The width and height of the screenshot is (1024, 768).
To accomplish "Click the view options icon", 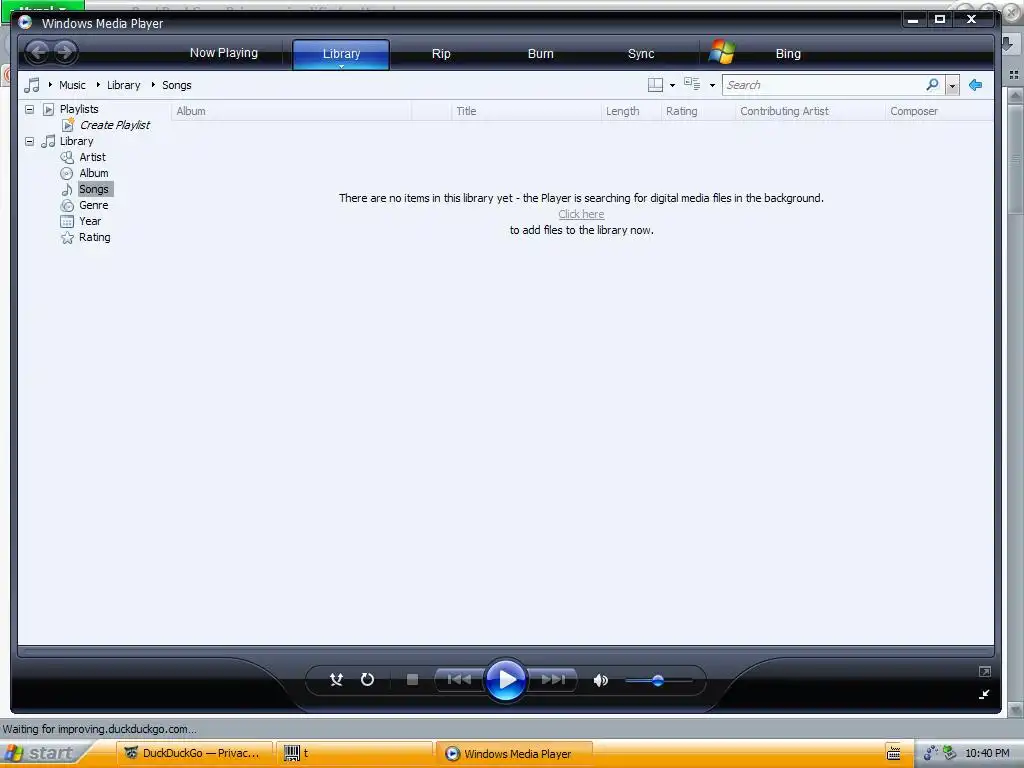I will click(x=692, y=84).
